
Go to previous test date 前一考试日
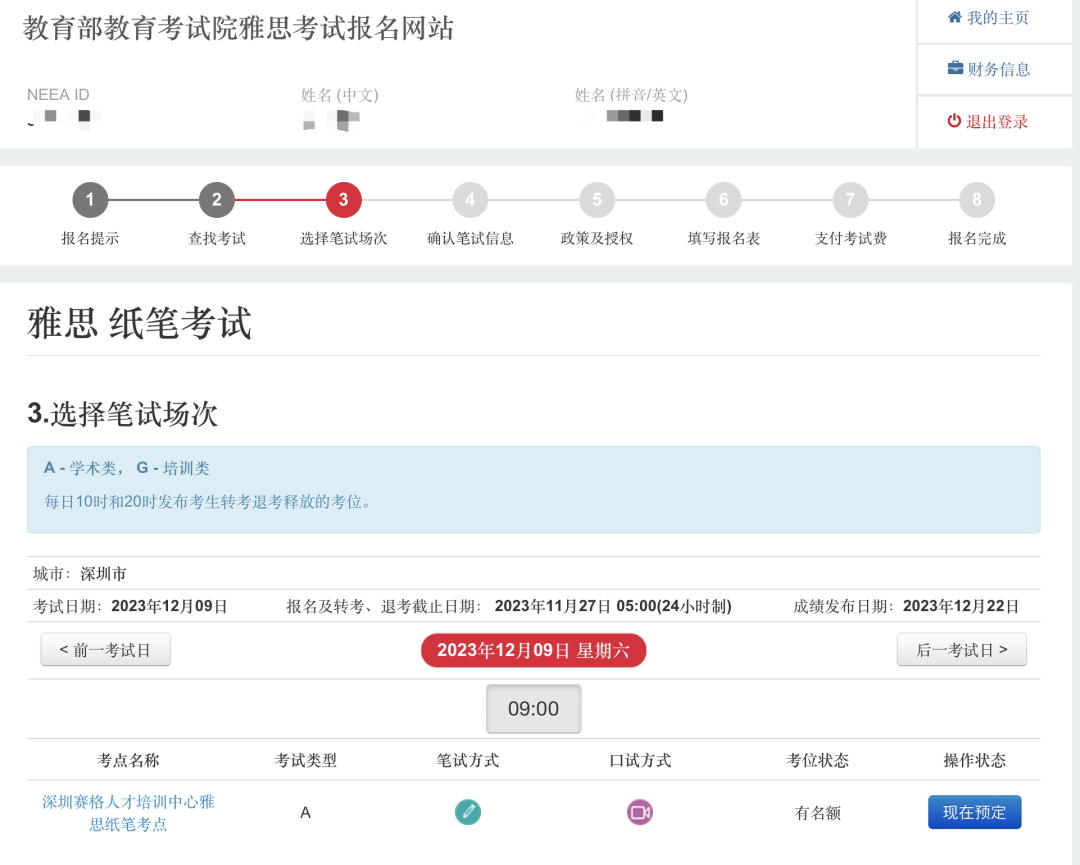click(x=105, y=650)
